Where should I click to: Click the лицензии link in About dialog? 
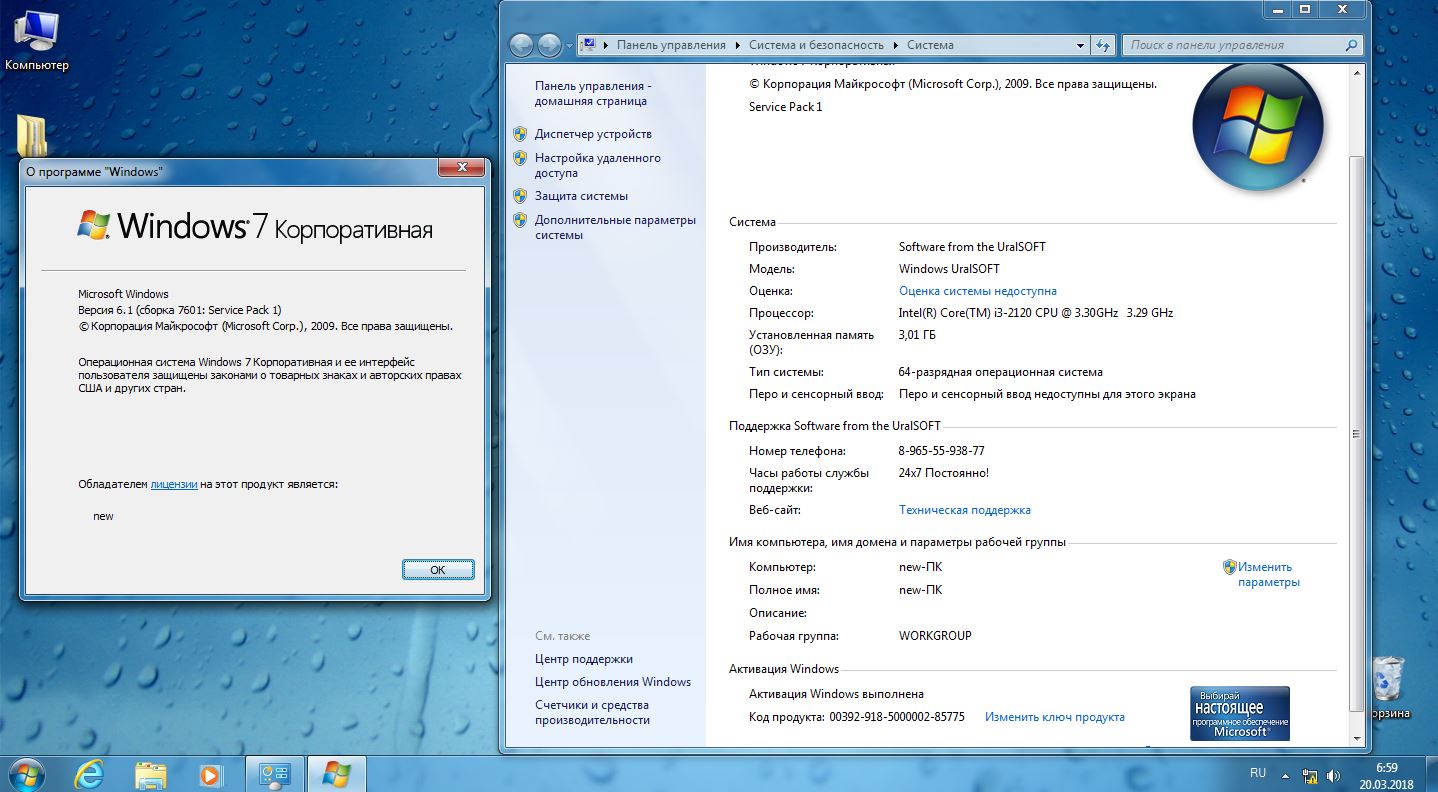point(174,484)
